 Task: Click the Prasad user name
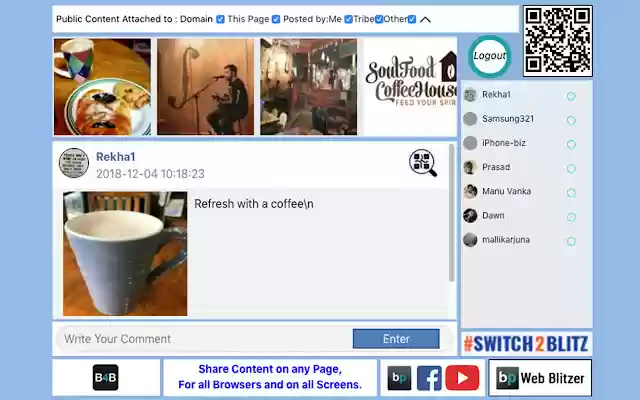[x=496, y=167]
